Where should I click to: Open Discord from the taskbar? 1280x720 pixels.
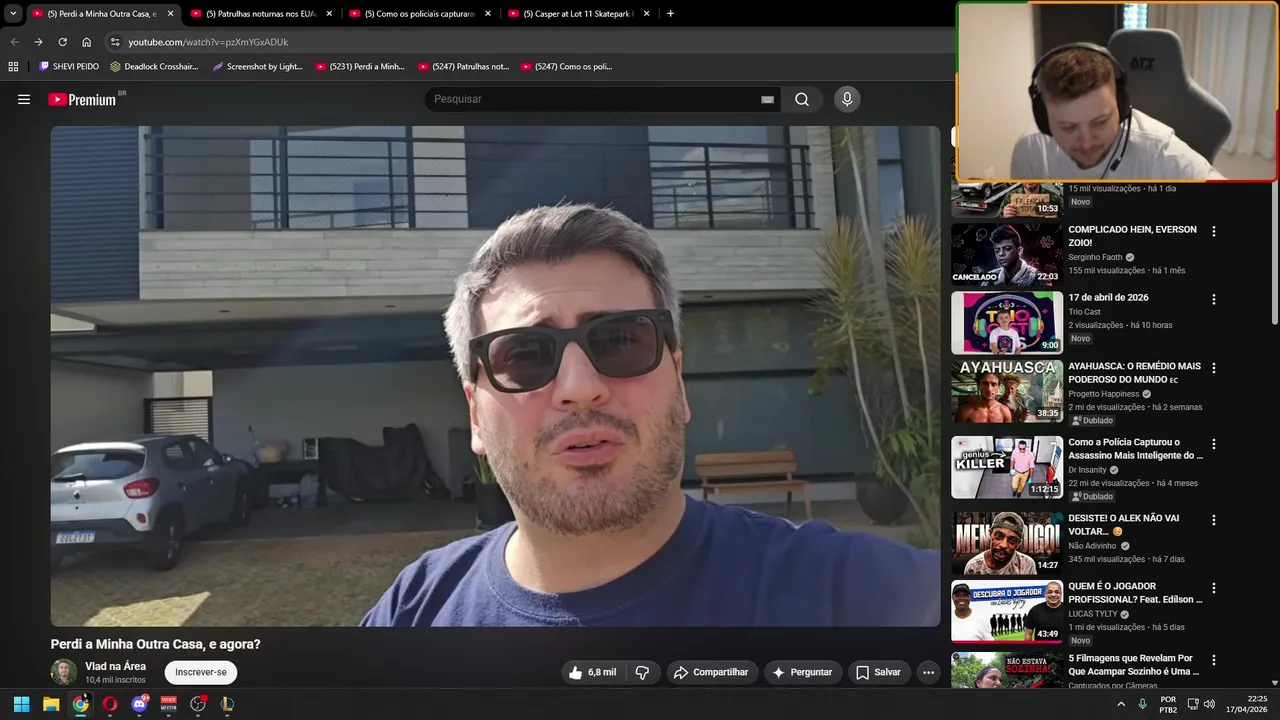coord(139,704)
